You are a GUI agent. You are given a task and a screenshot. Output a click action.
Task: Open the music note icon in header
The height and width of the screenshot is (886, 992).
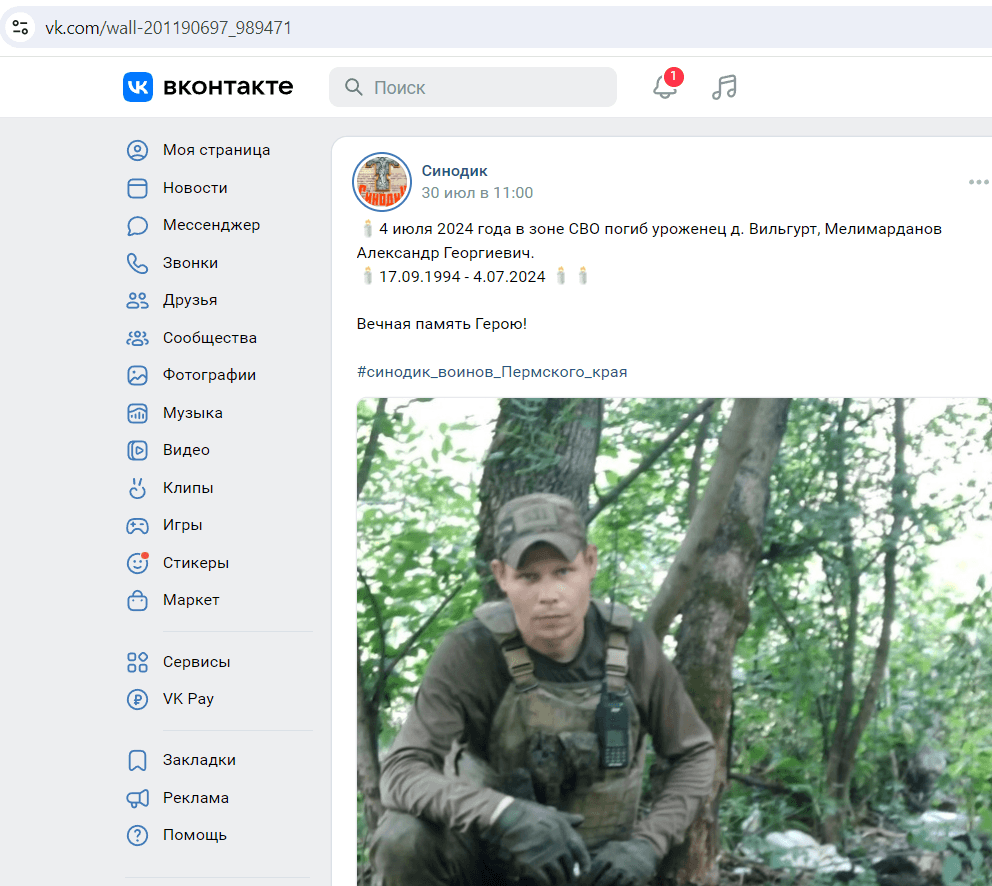(x=724, y=87)
